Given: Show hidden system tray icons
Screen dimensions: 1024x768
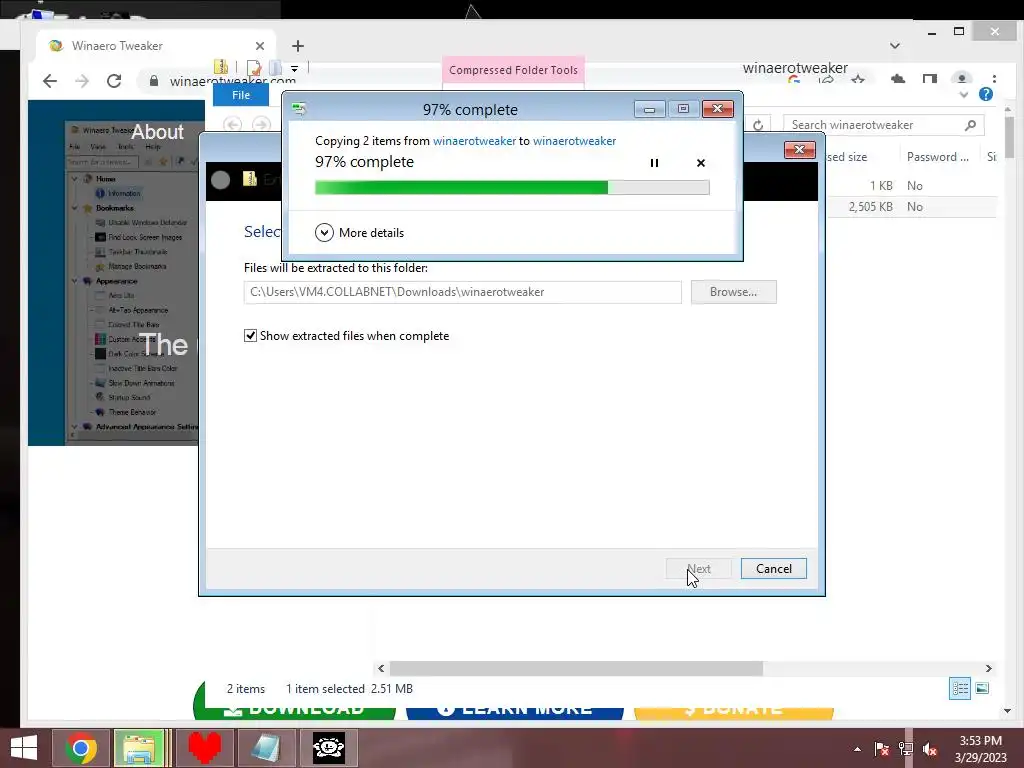Looking at the screenshot, I should click(857, 749).
